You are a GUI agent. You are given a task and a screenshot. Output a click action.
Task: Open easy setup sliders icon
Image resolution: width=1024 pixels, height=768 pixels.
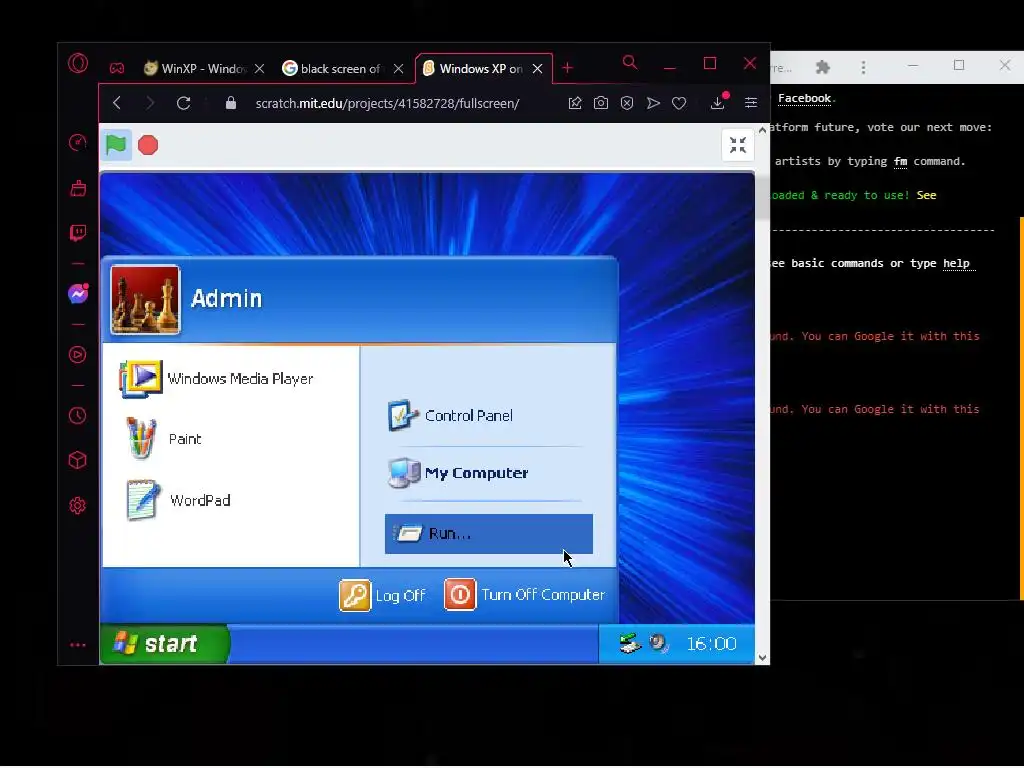(751, 103)
